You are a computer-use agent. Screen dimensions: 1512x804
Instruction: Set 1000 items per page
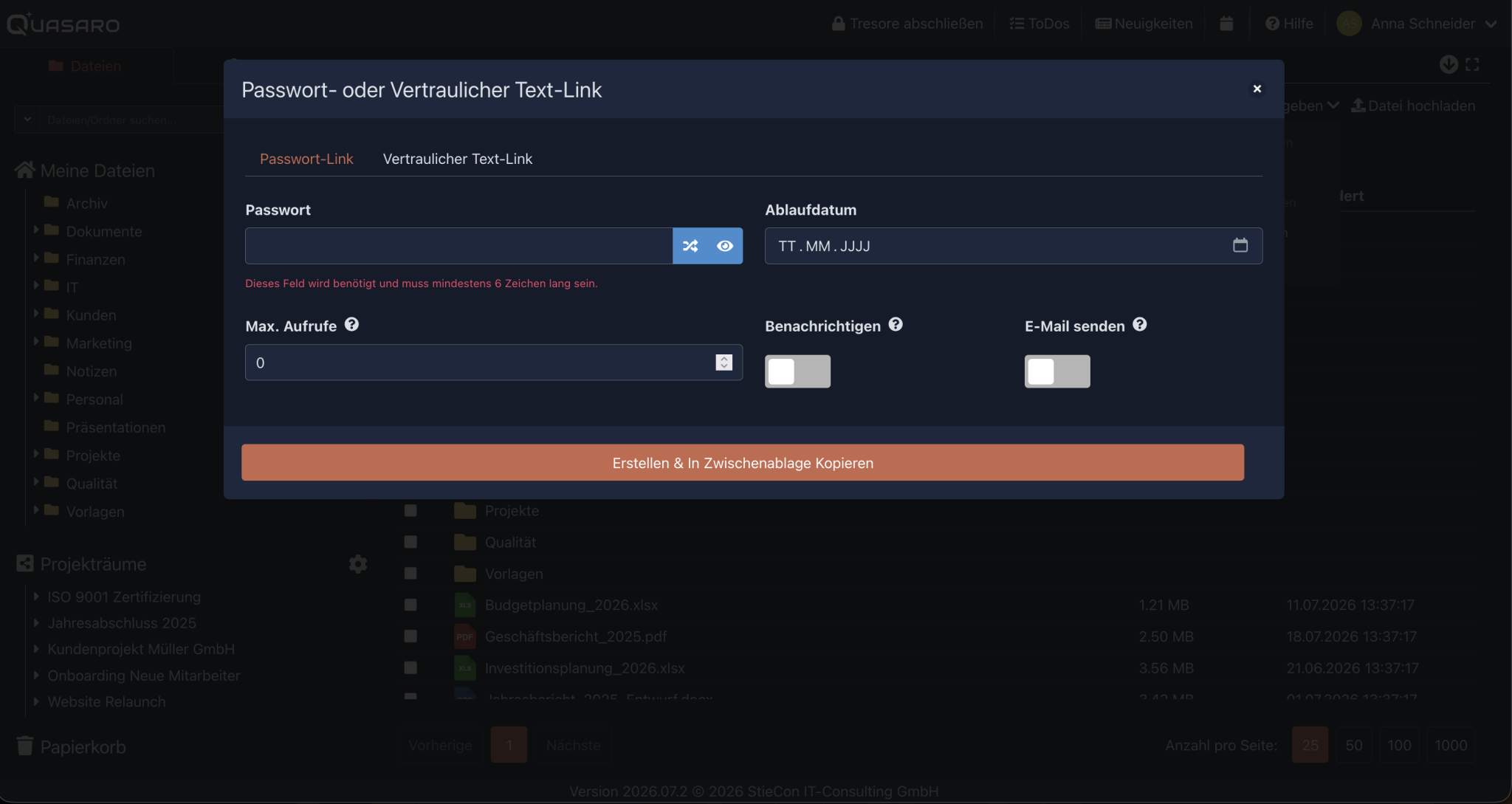[x=1451, y=745]
